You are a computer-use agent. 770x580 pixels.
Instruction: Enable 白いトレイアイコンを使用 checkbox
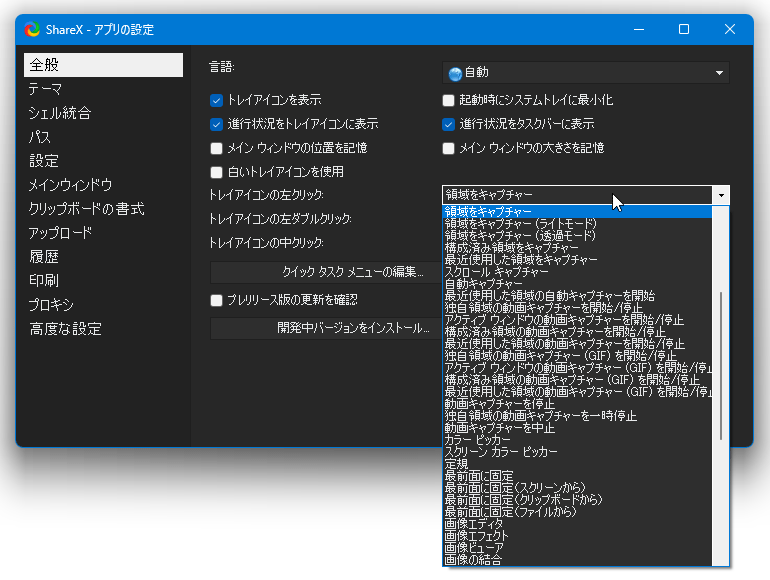click(217, 172)
